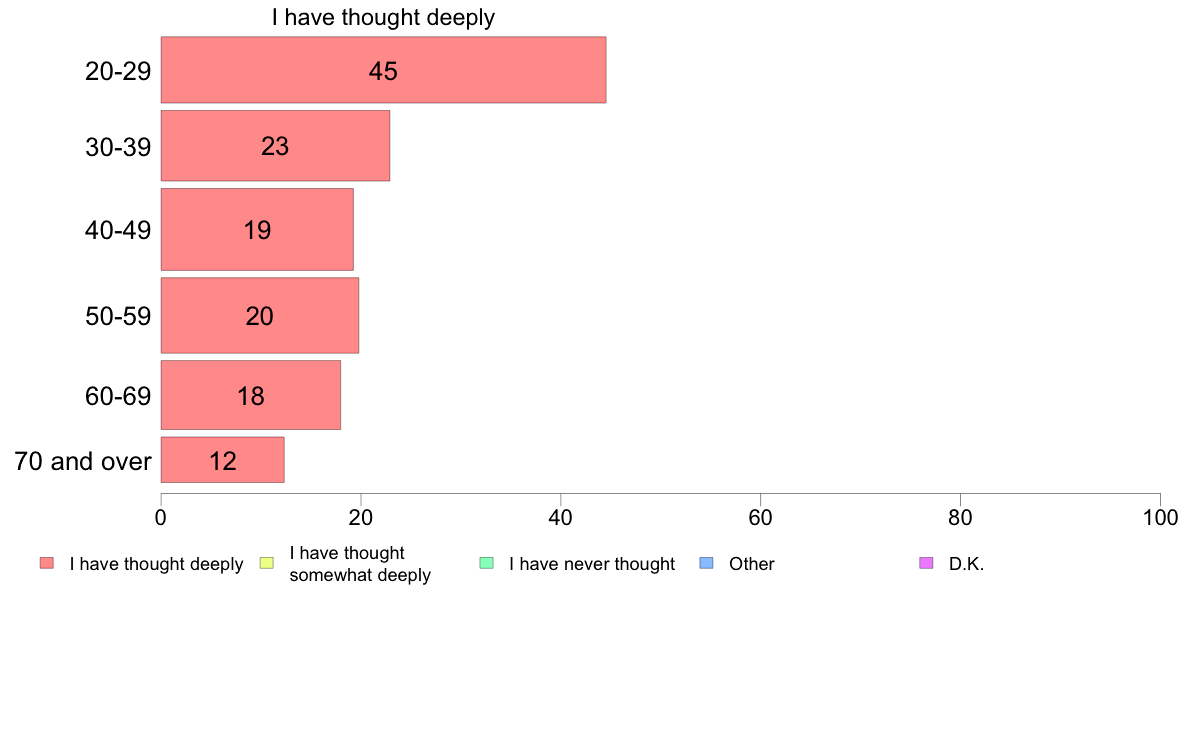Click the 40 tick on x-axis

pos(561,518)
